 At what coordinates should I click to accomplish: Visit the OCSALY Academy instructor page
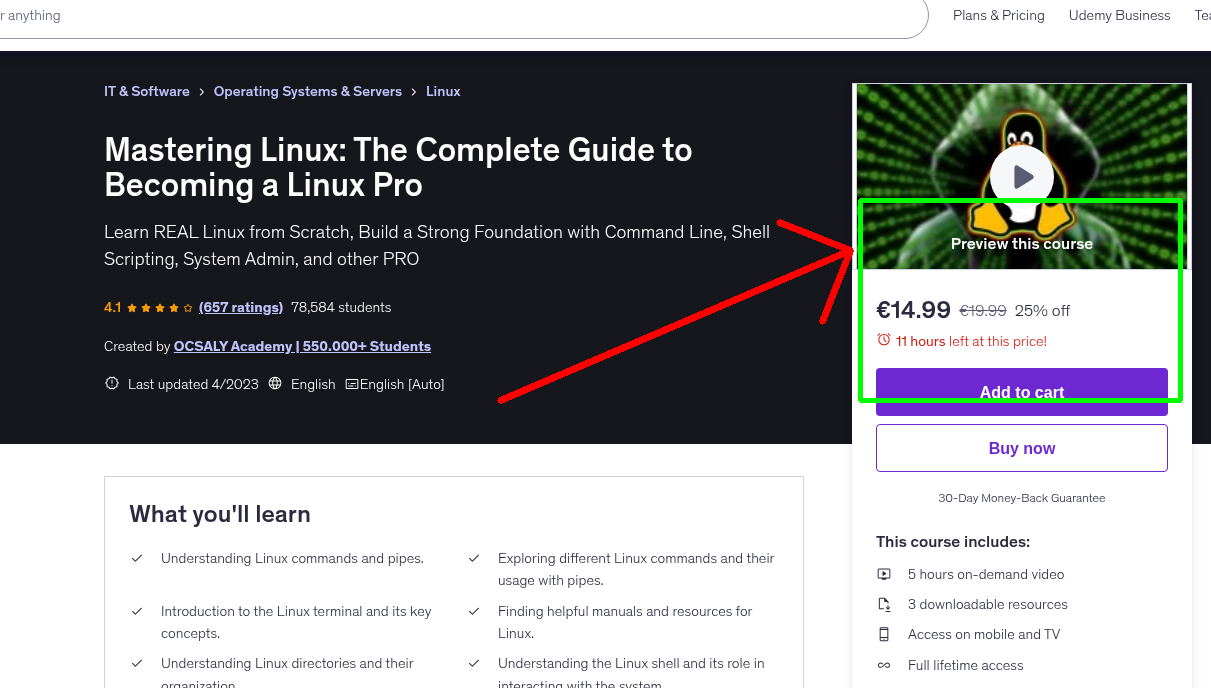tap(302, 346)
